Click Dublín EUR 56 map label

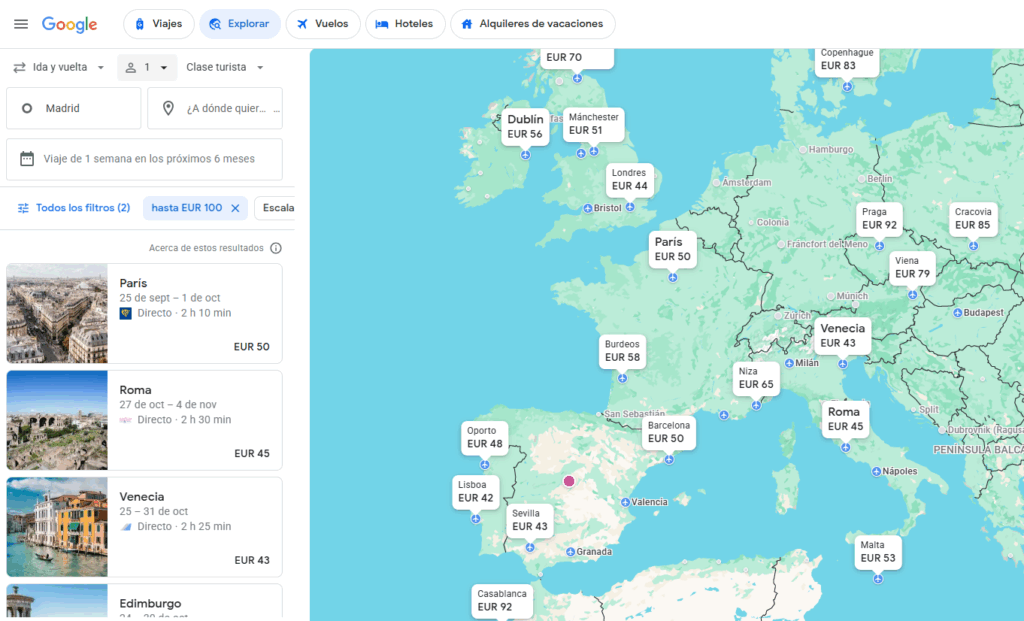(x=525, y=127)
